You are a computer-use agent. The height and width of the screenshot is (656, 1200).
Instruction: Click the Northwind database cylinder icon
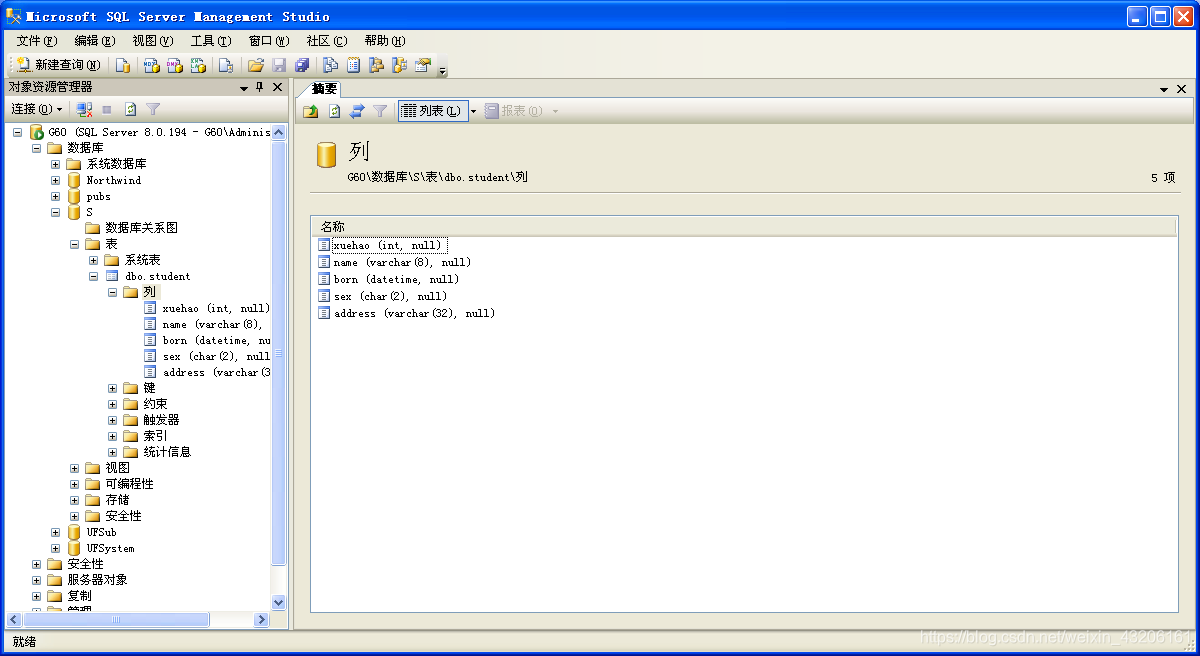pos(74,180)
